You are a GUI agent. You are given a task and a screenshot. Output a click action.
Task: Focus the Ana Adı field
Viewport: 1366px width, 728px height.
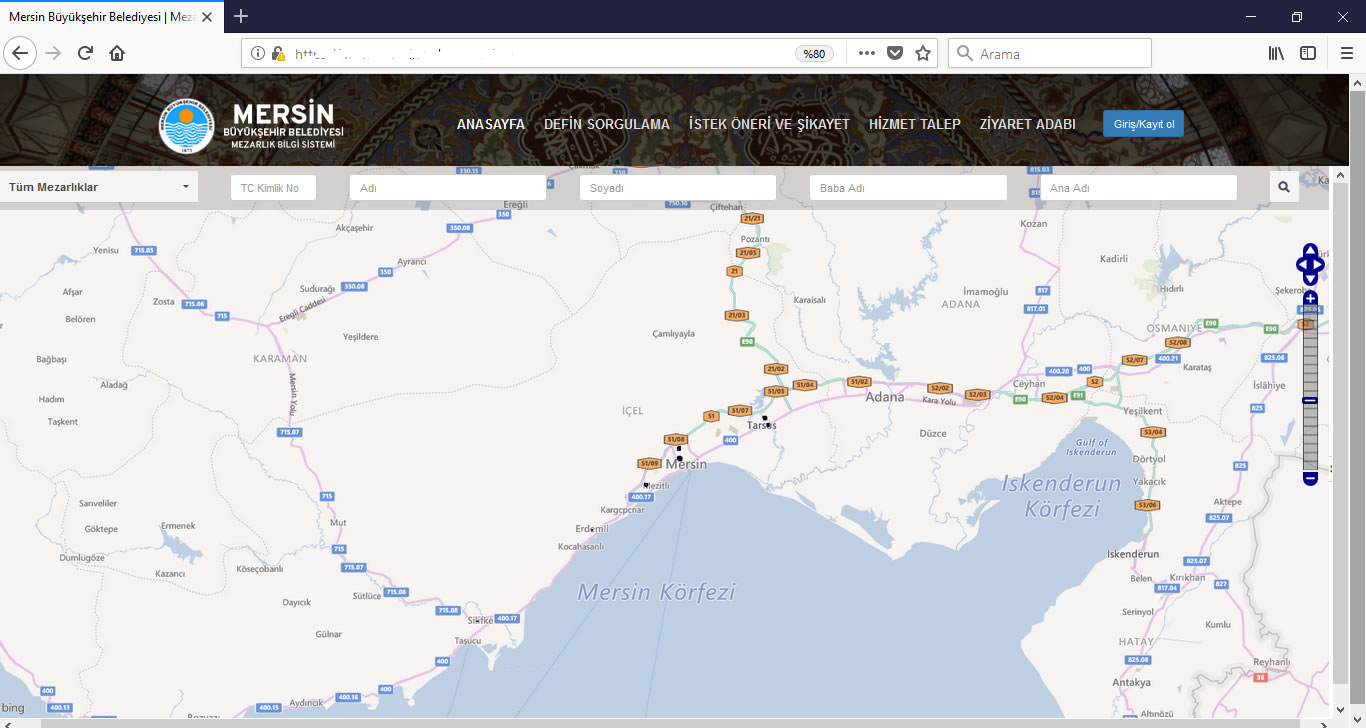(1138, 188)
